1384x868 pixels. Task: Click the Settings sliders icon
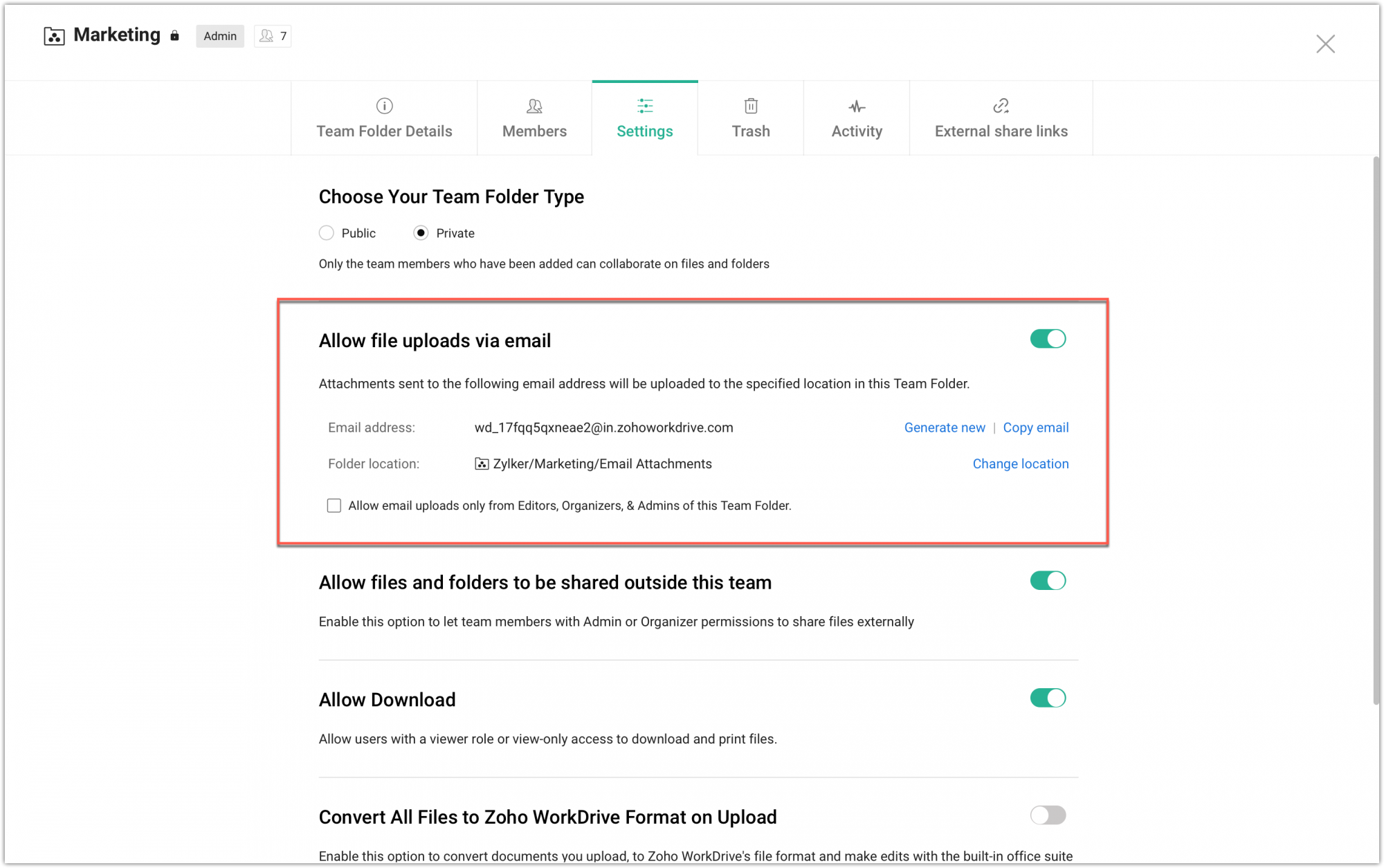click(644, 106)
